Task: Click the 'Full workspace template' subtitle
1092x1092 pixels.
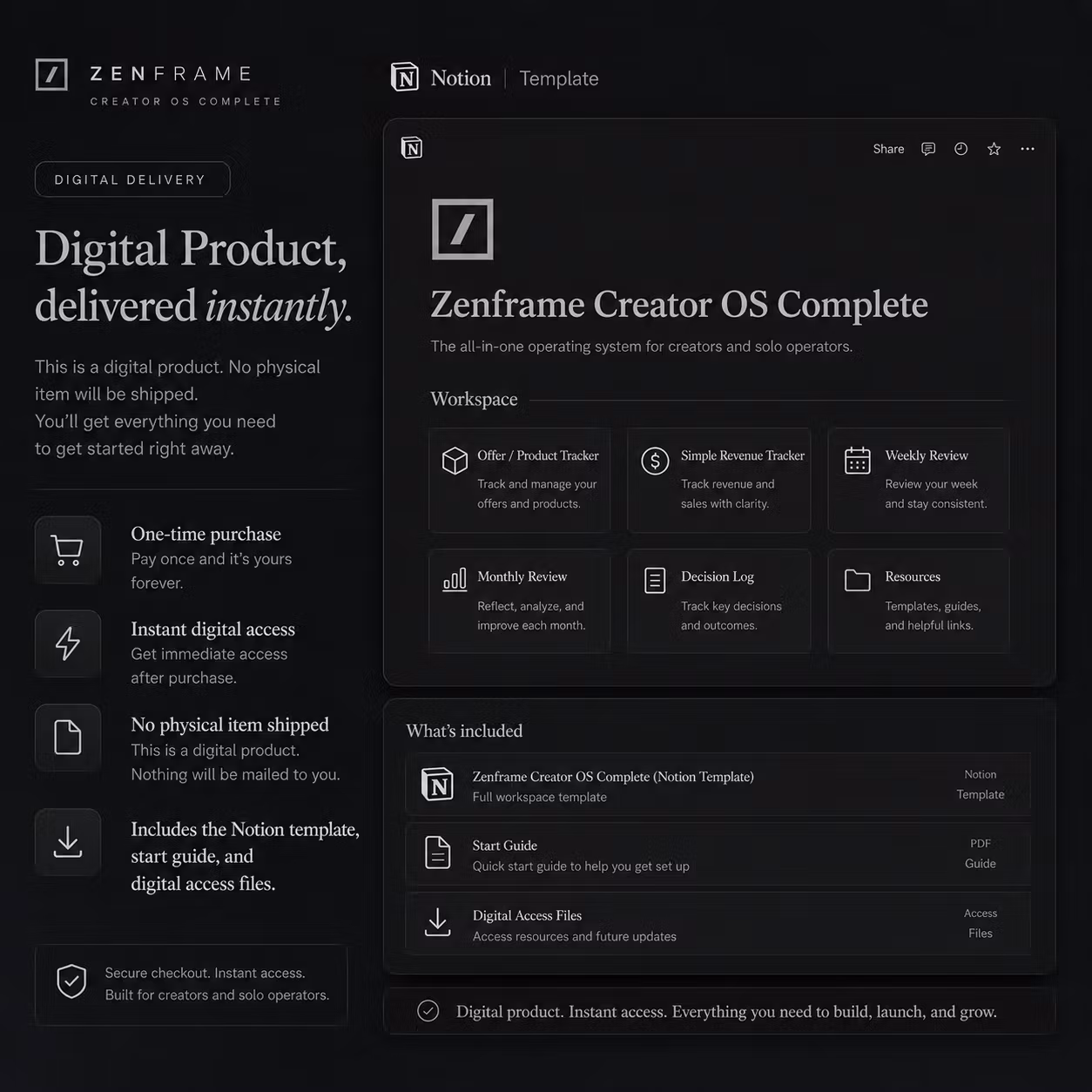Action: tap(540, 797)
